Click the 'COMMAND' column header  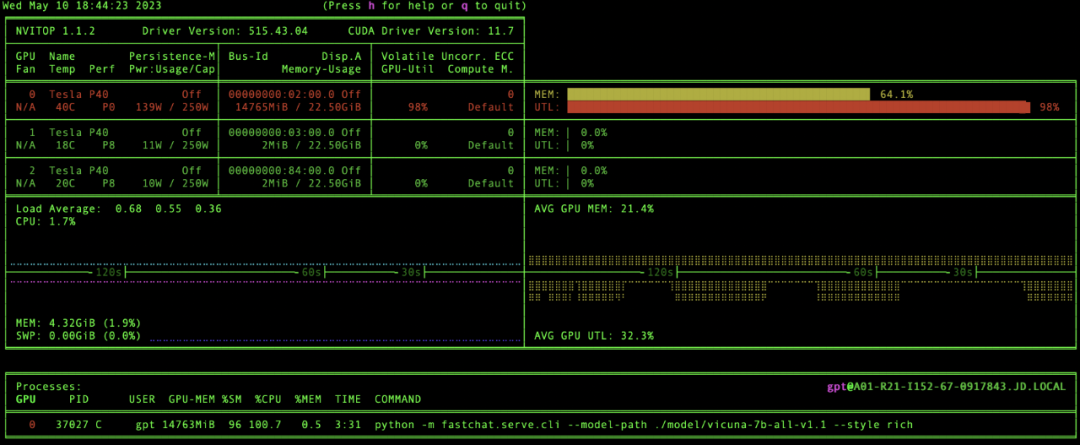point(397,400)
